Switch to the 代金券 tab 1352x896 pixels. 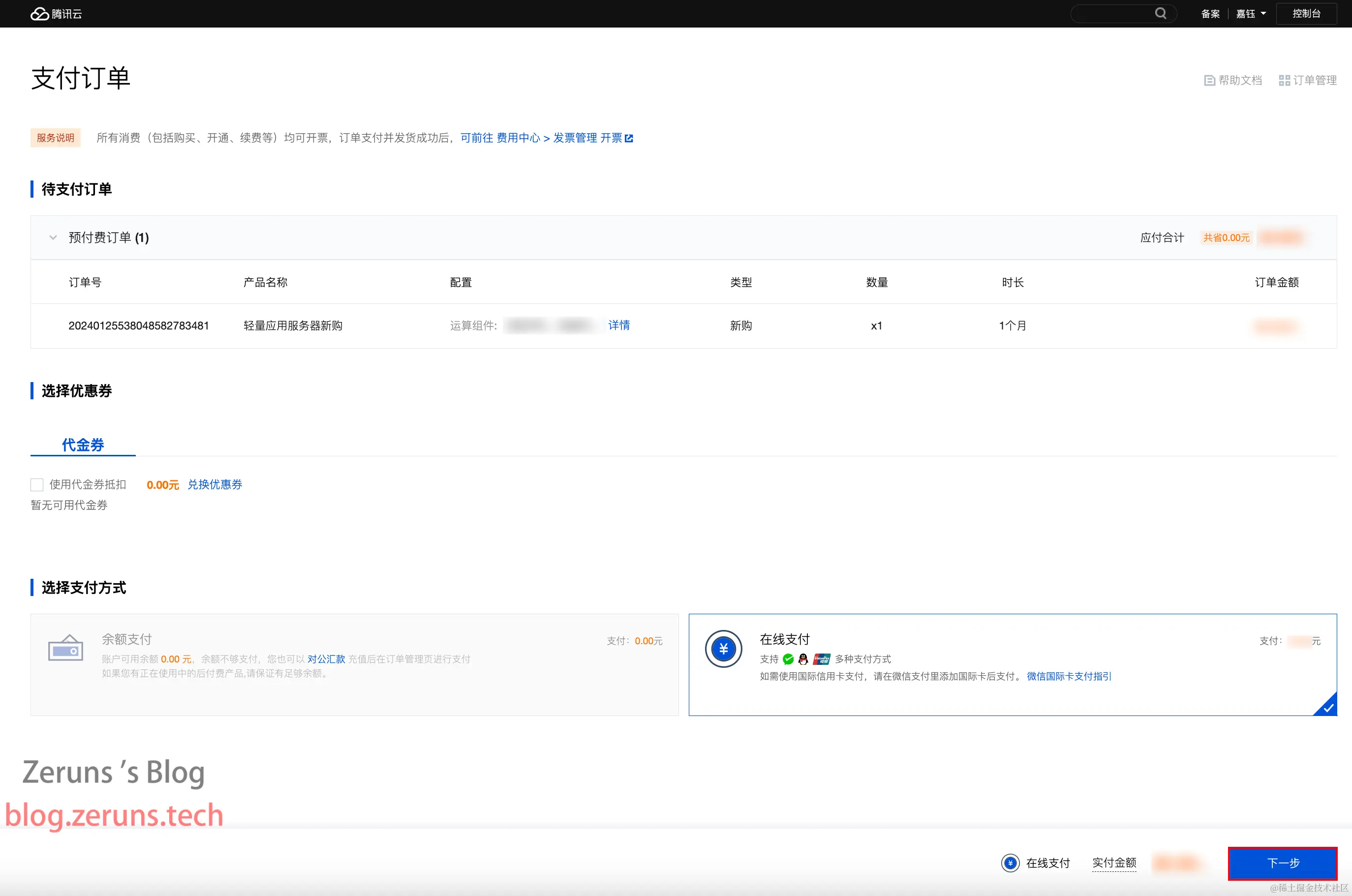click(x=83, y=445)
